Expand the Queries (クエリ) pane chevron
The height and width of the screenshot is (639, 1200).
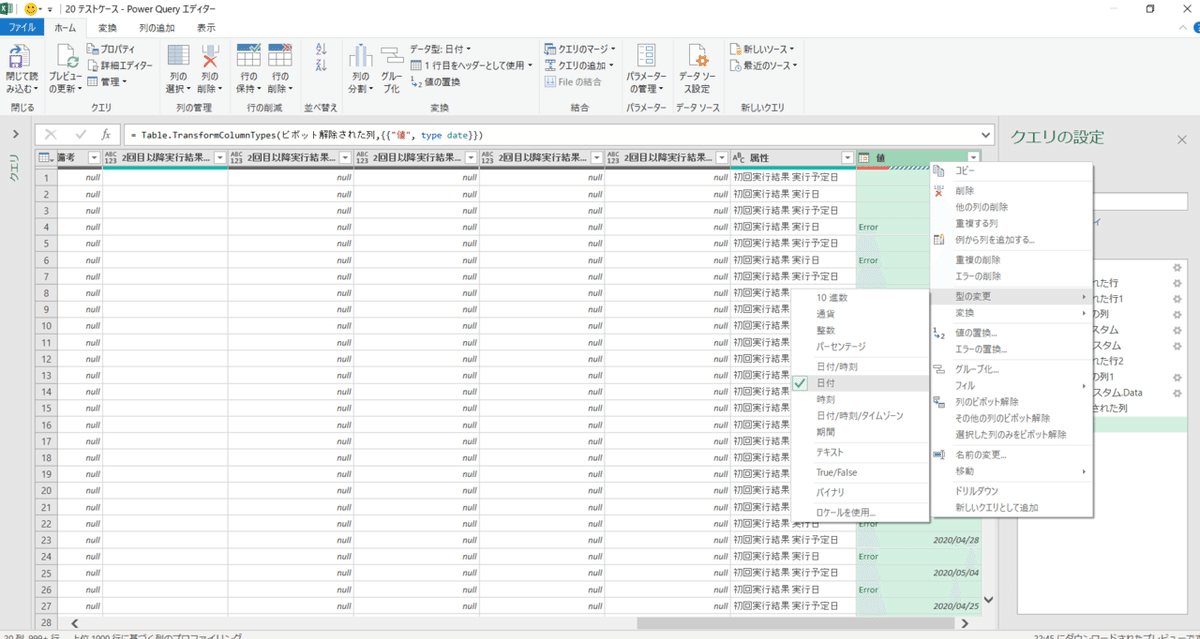coord(16,134)
